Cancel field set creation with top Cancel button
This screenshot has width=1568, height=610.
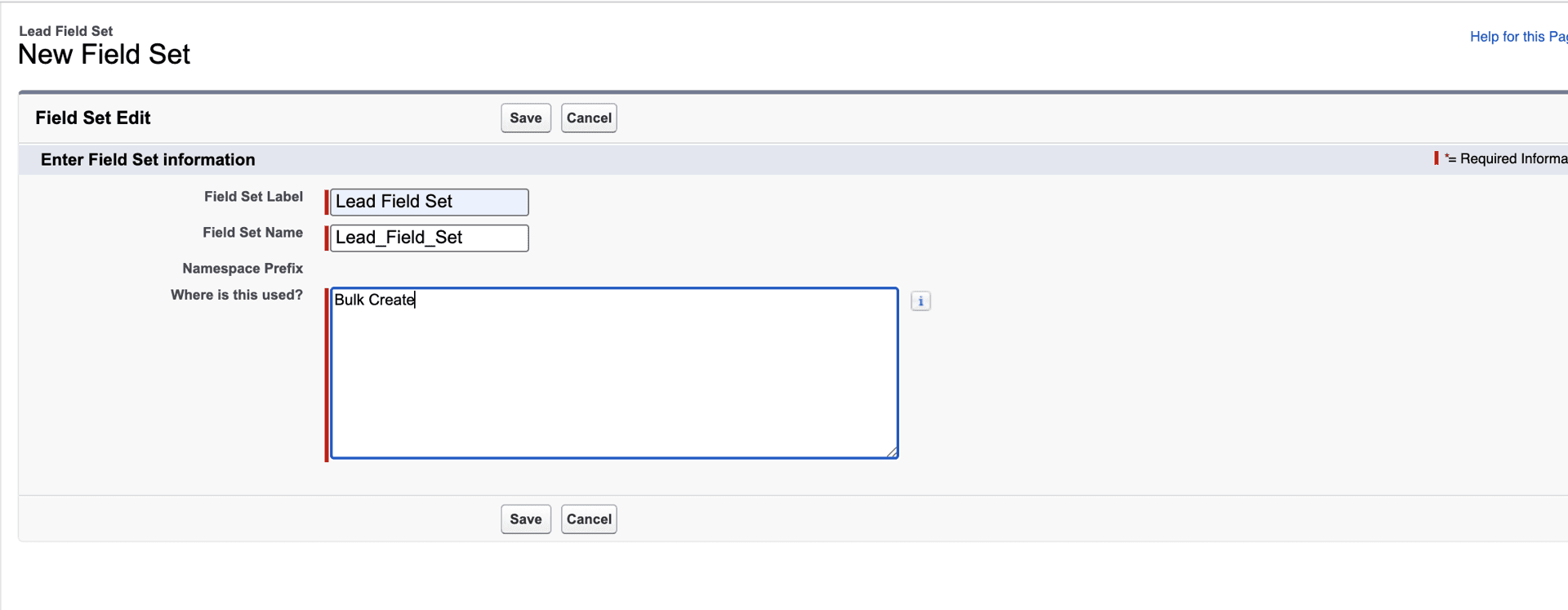[x=588, y=118]
